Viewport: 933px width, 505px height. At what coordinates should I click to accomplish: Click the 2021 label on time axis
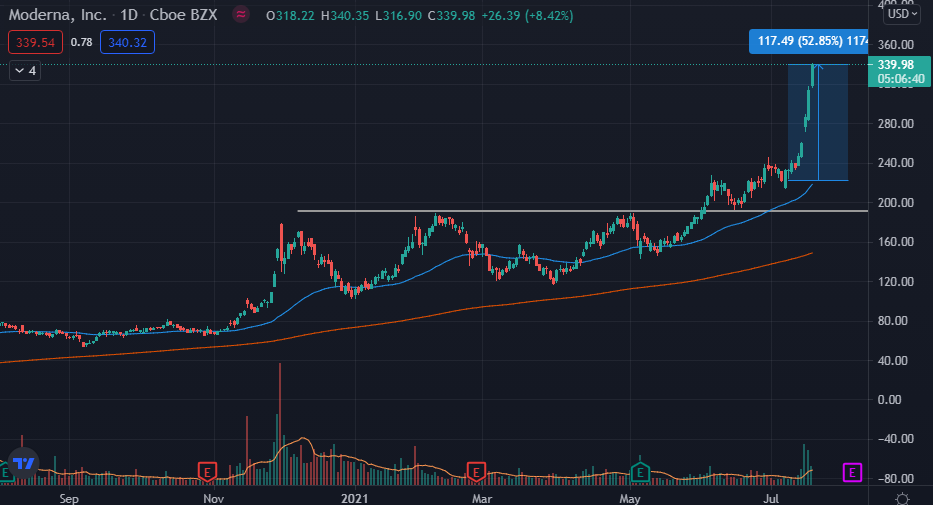click(355, 498)
